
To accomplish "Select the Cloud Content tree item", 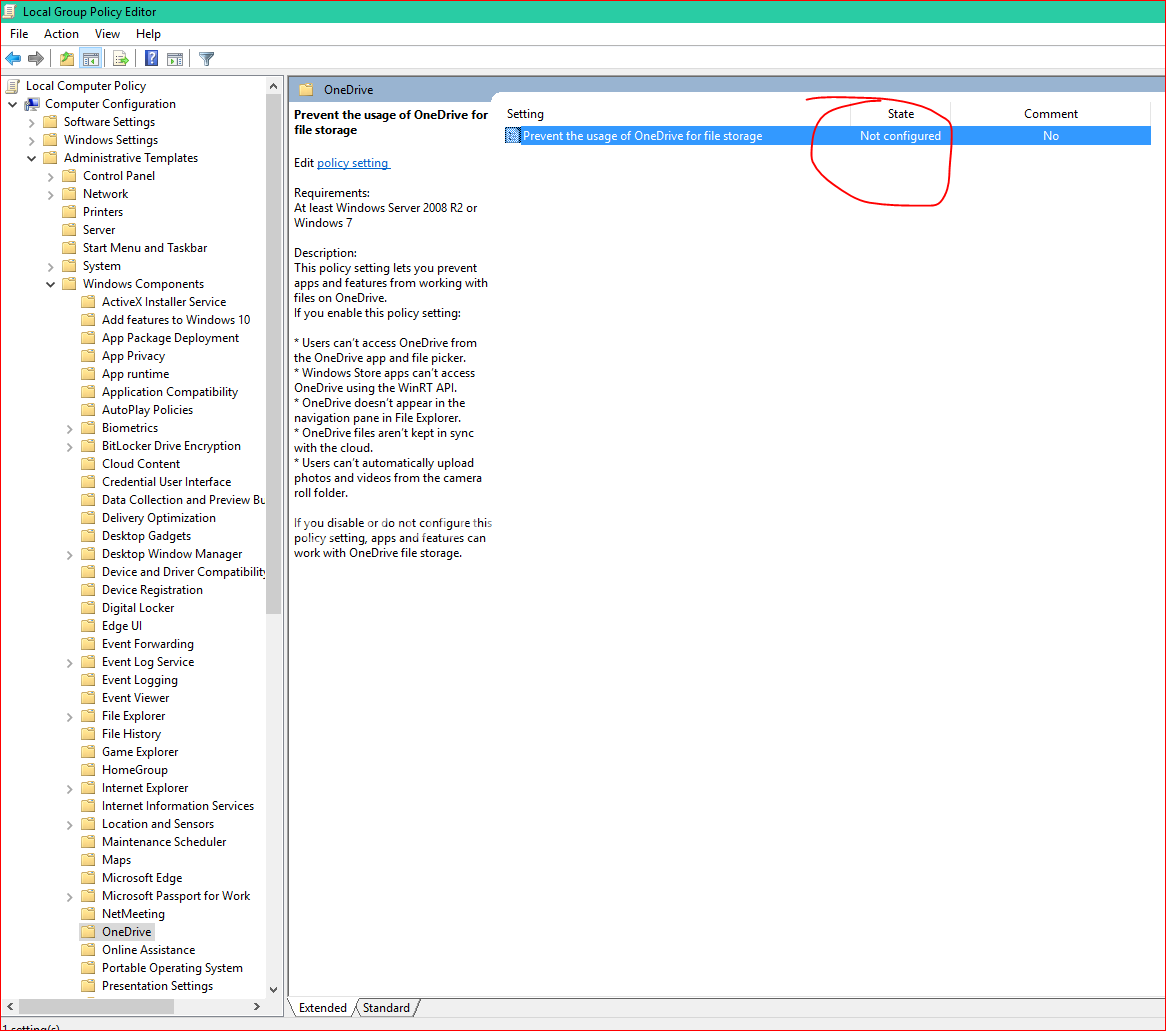I will click(141, 464).
